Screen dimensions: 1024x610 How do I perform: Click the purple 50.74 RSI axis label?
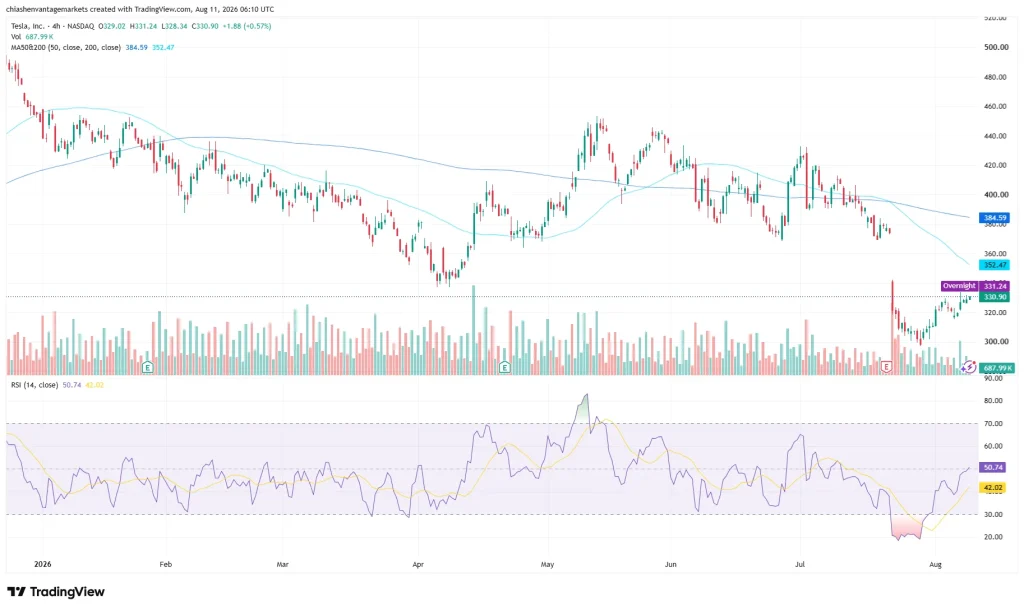(993, 468)
